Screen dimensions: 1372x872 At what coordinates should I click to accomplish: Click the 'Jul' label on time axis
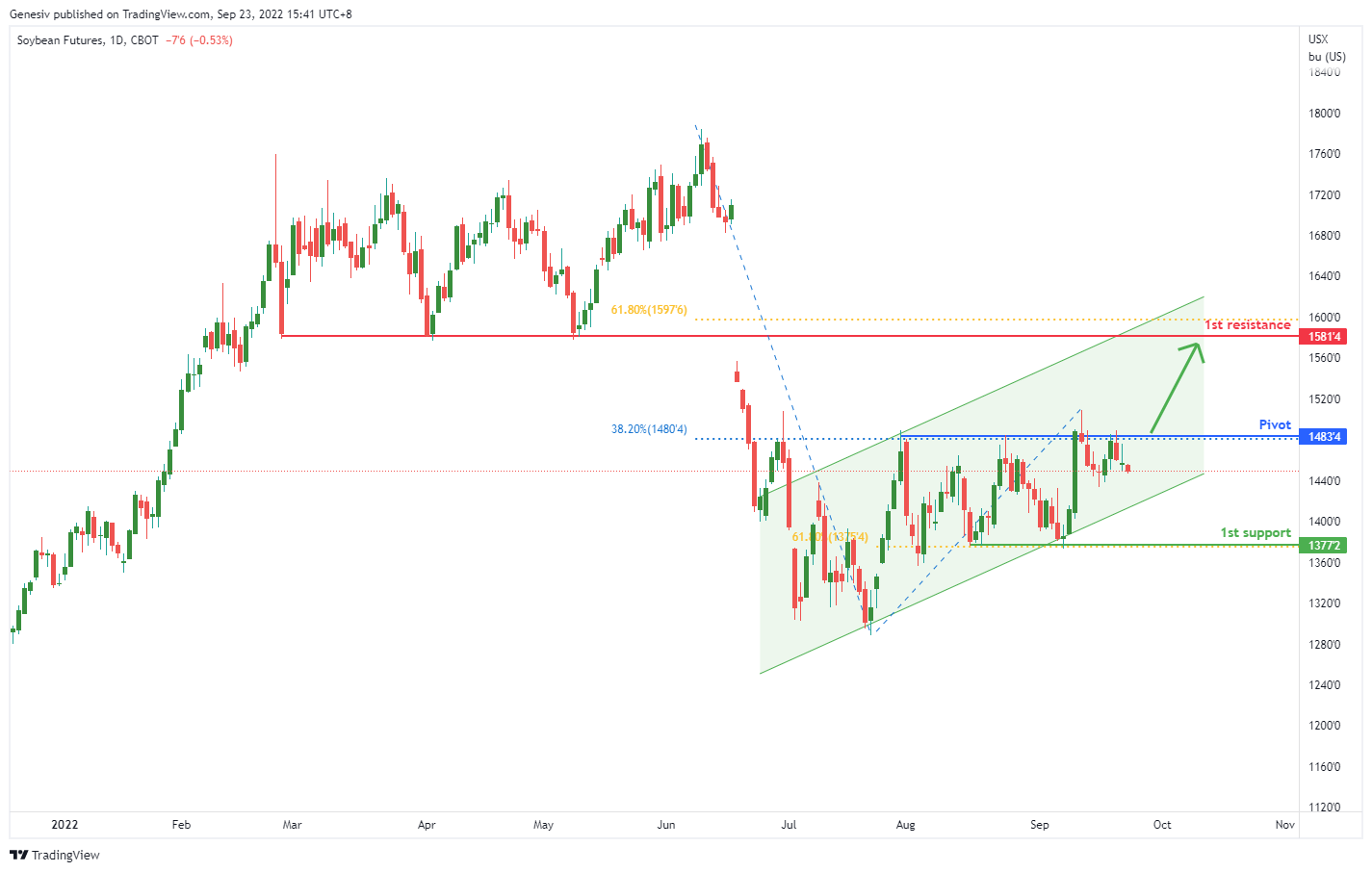(x=789, y=825)
